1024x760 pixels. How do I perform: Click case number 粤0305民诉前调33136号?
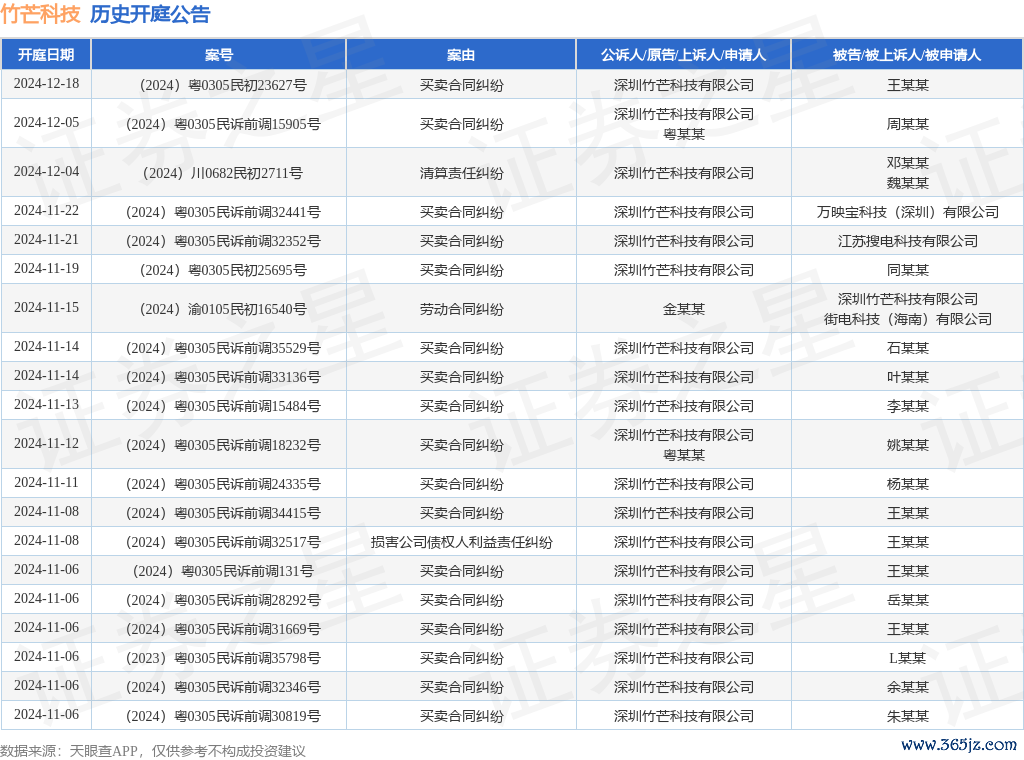(223, 377)
